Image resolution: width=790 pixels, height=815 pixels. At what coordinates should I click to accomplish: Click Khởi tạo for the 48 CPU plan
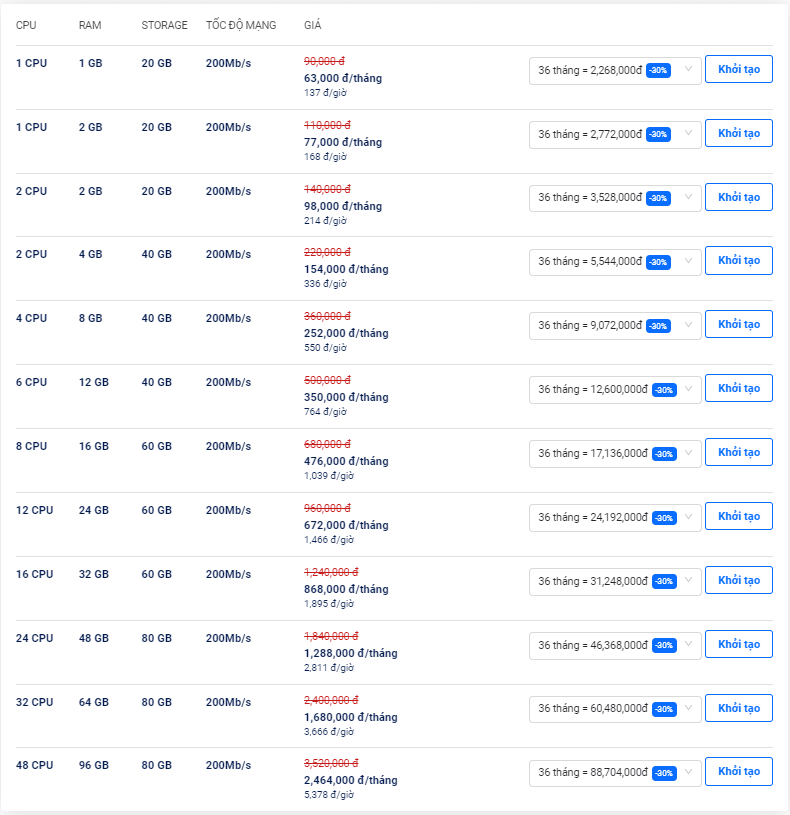739,771
